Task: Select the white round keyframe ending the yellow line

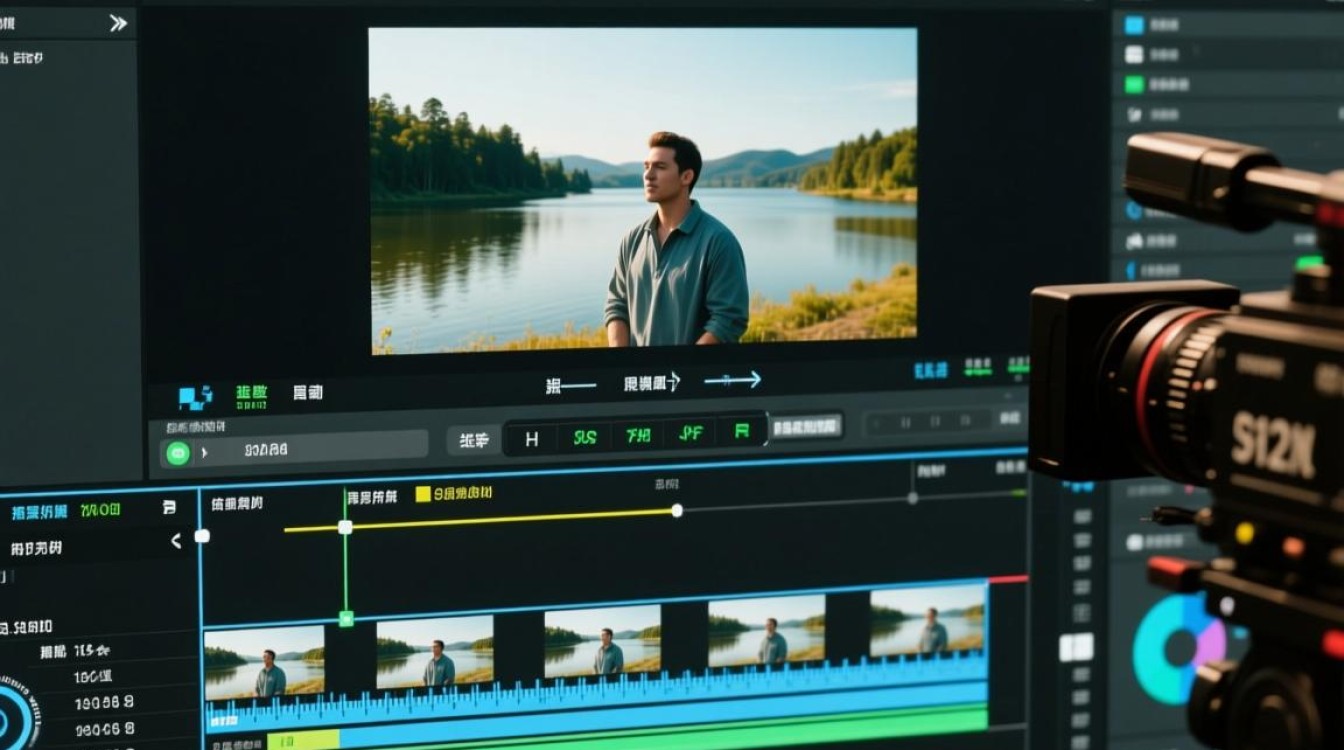Action: (677, 510)
